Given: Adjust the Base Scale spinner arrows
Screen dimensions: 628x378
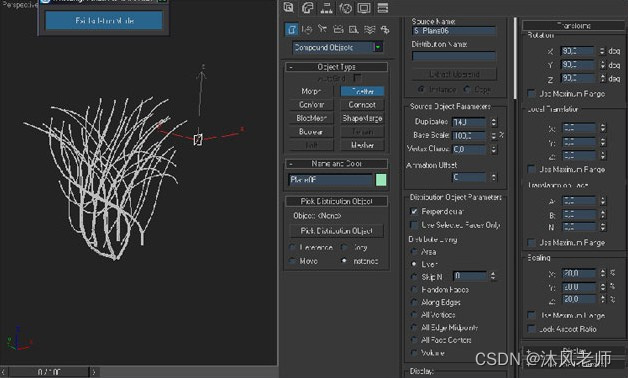Looking at the screenshot, I should [493, 136].
